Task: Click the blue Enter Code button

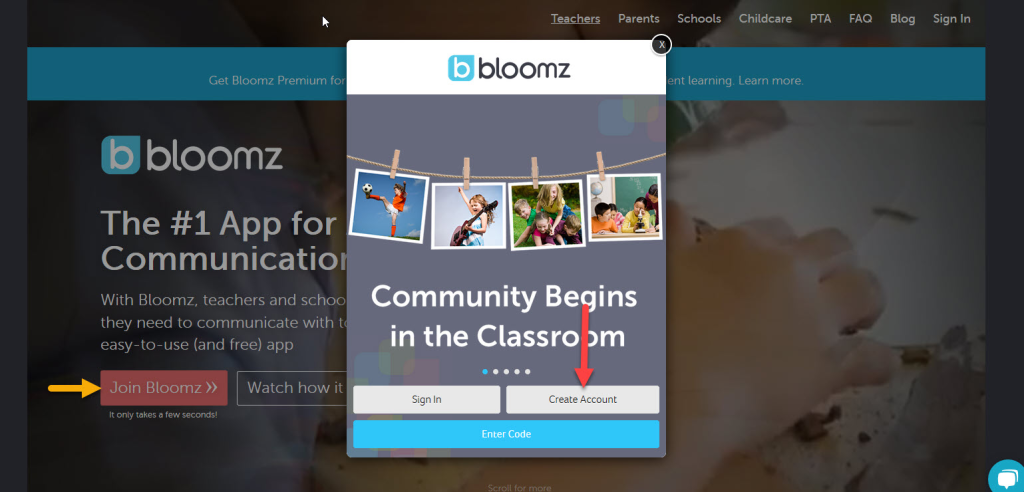Action: [506, 434]
